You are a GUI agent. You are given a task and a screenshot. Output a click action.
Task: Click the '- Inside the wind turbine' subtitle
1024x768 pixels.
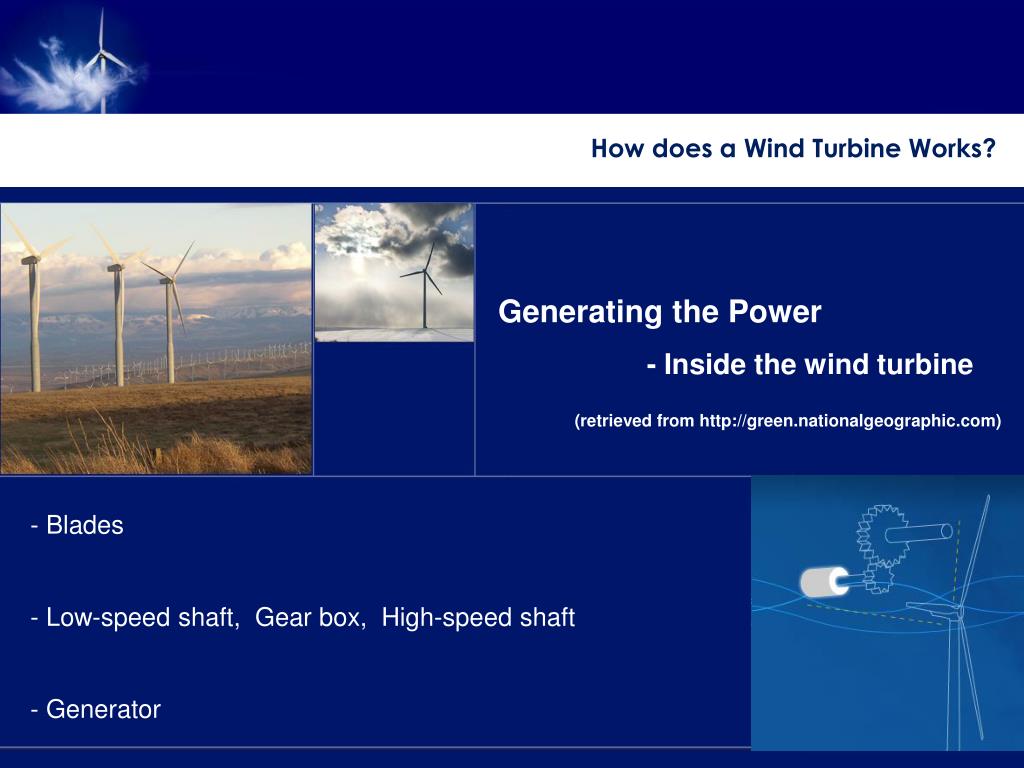pyautogui.click(x=810, y=364)
